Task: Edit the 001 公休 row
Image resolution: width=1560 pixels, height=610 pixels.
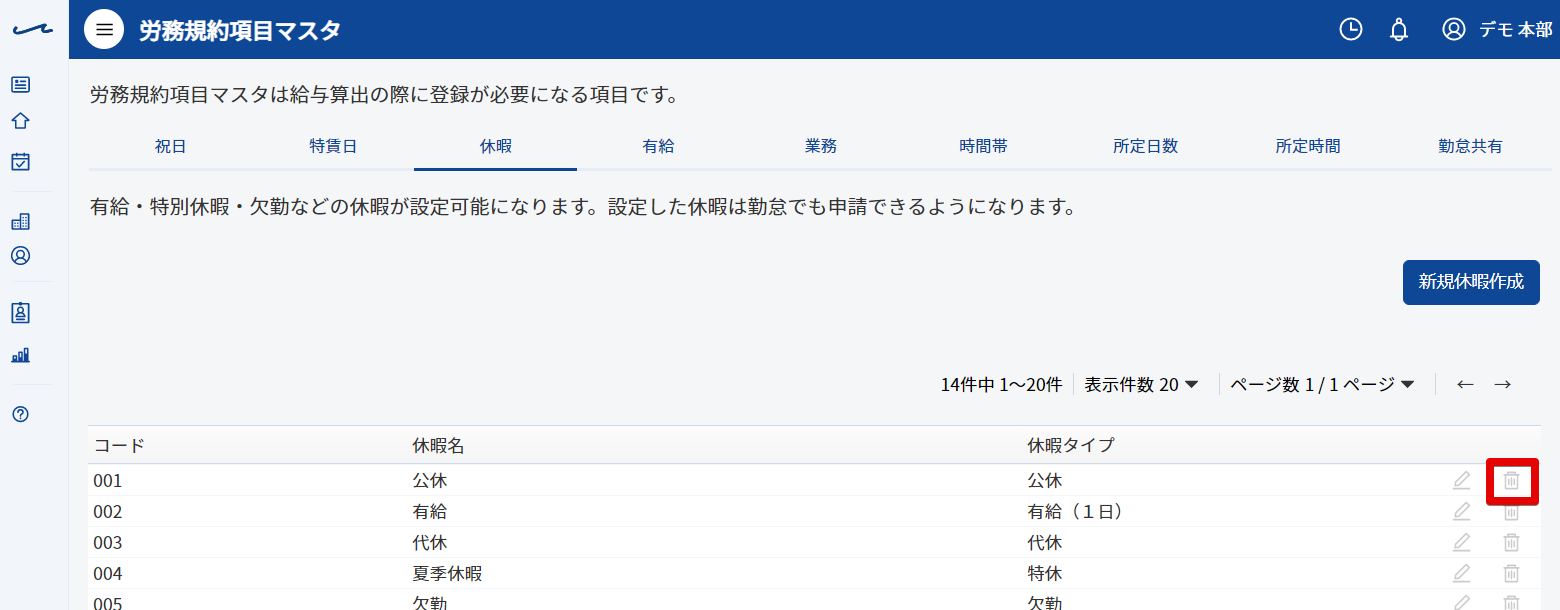Action: (x=1462, y=480)
